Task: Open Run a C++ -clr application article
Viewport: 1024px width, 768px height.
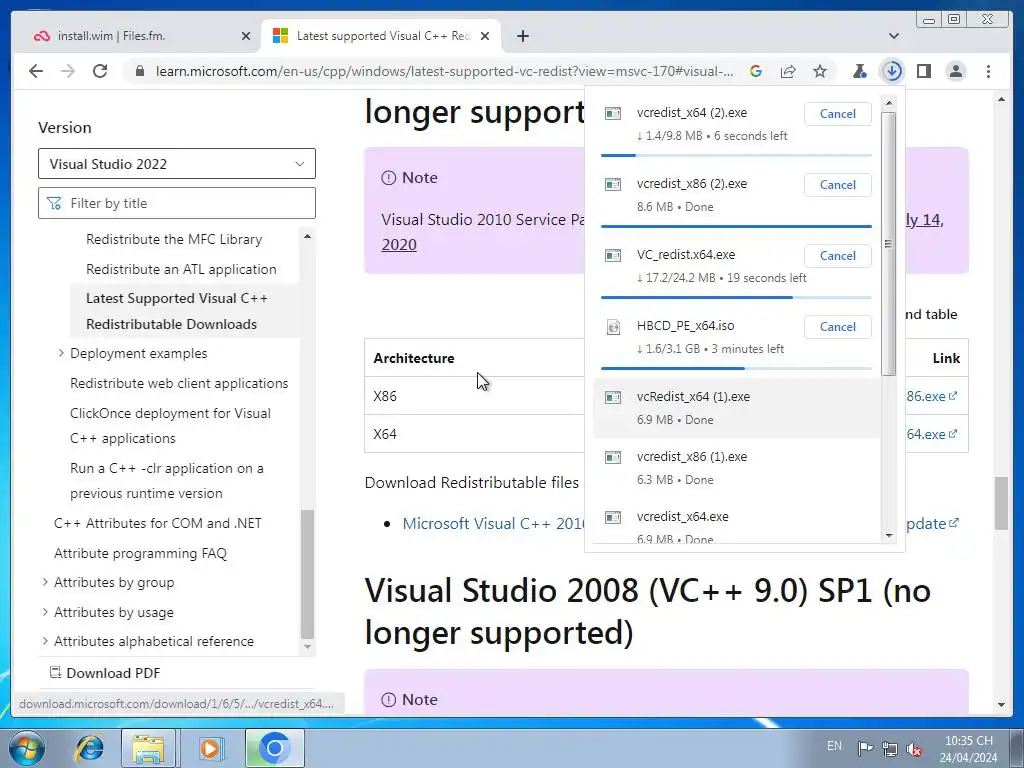Action: click(x=167, y=481)
